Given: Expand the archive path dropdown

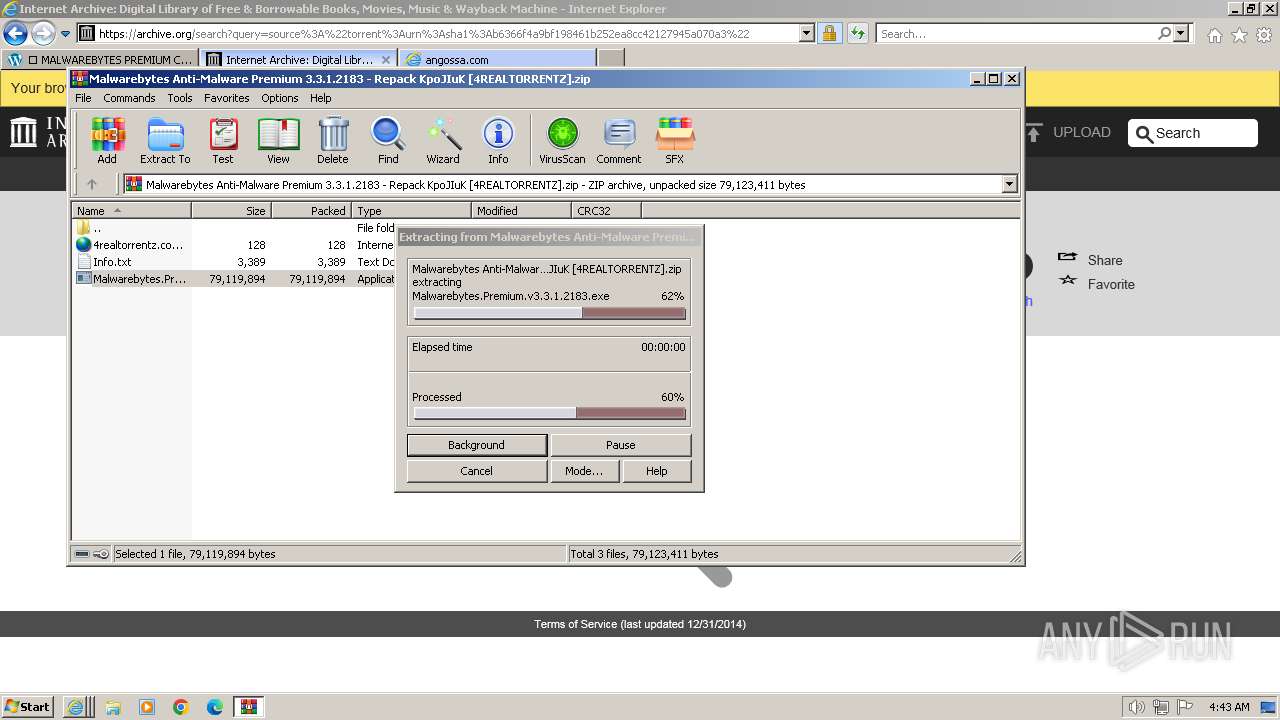Looking at the screenshot, I should coord(1009,184).
